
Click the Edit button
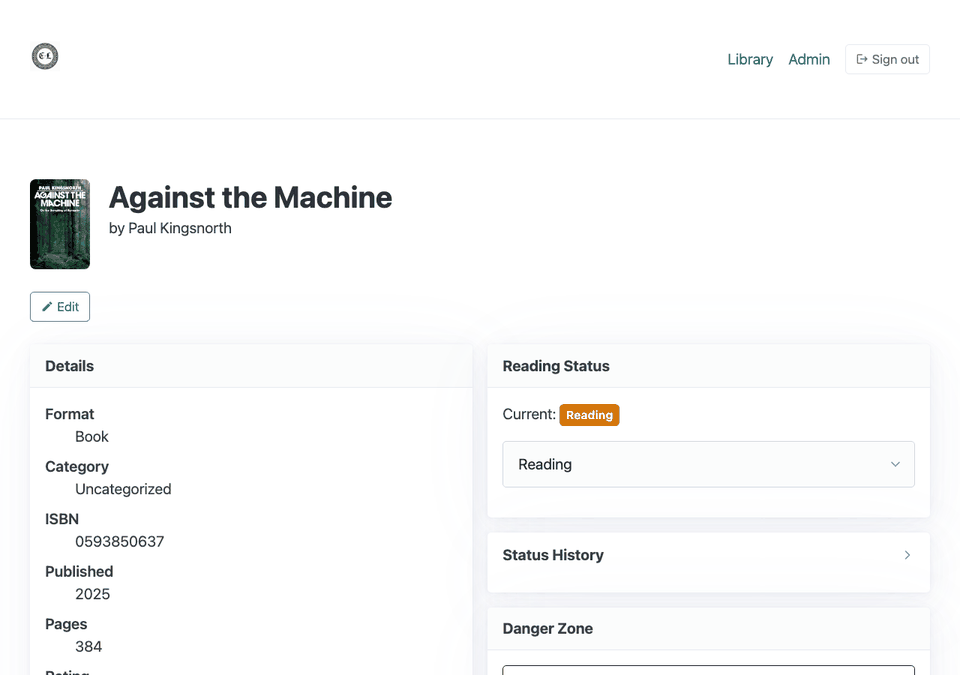[59, 306]
